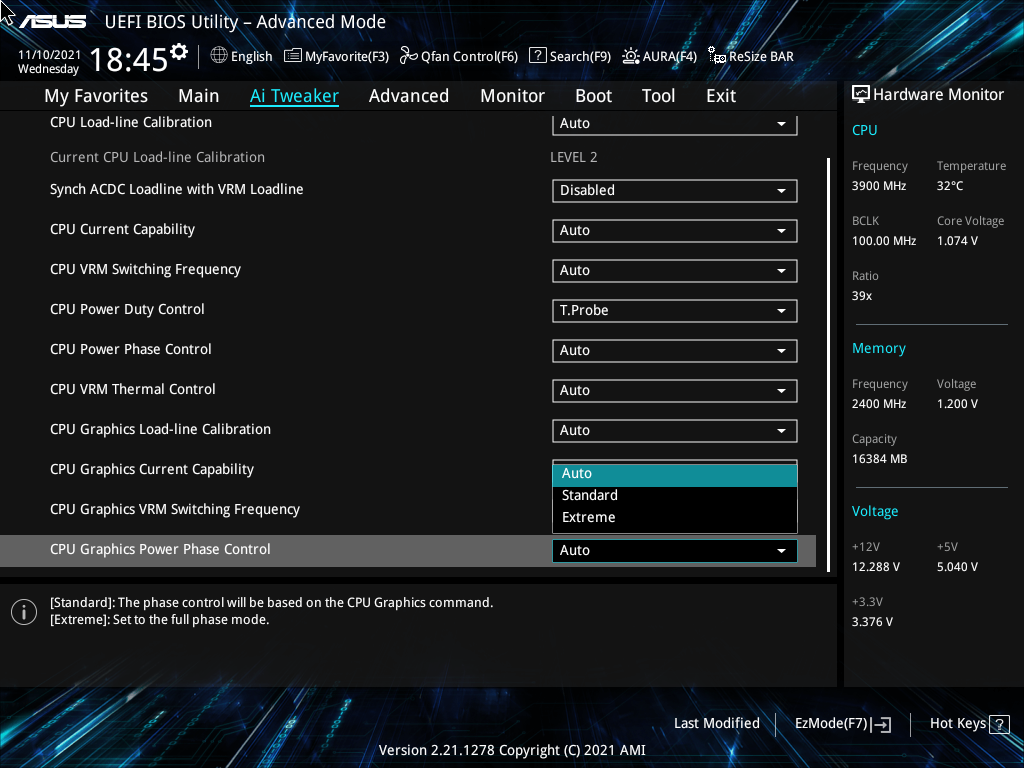1024x768 pixels.
Task: Choose Extreme in the open dropdown list
Action: click(675, 517)
